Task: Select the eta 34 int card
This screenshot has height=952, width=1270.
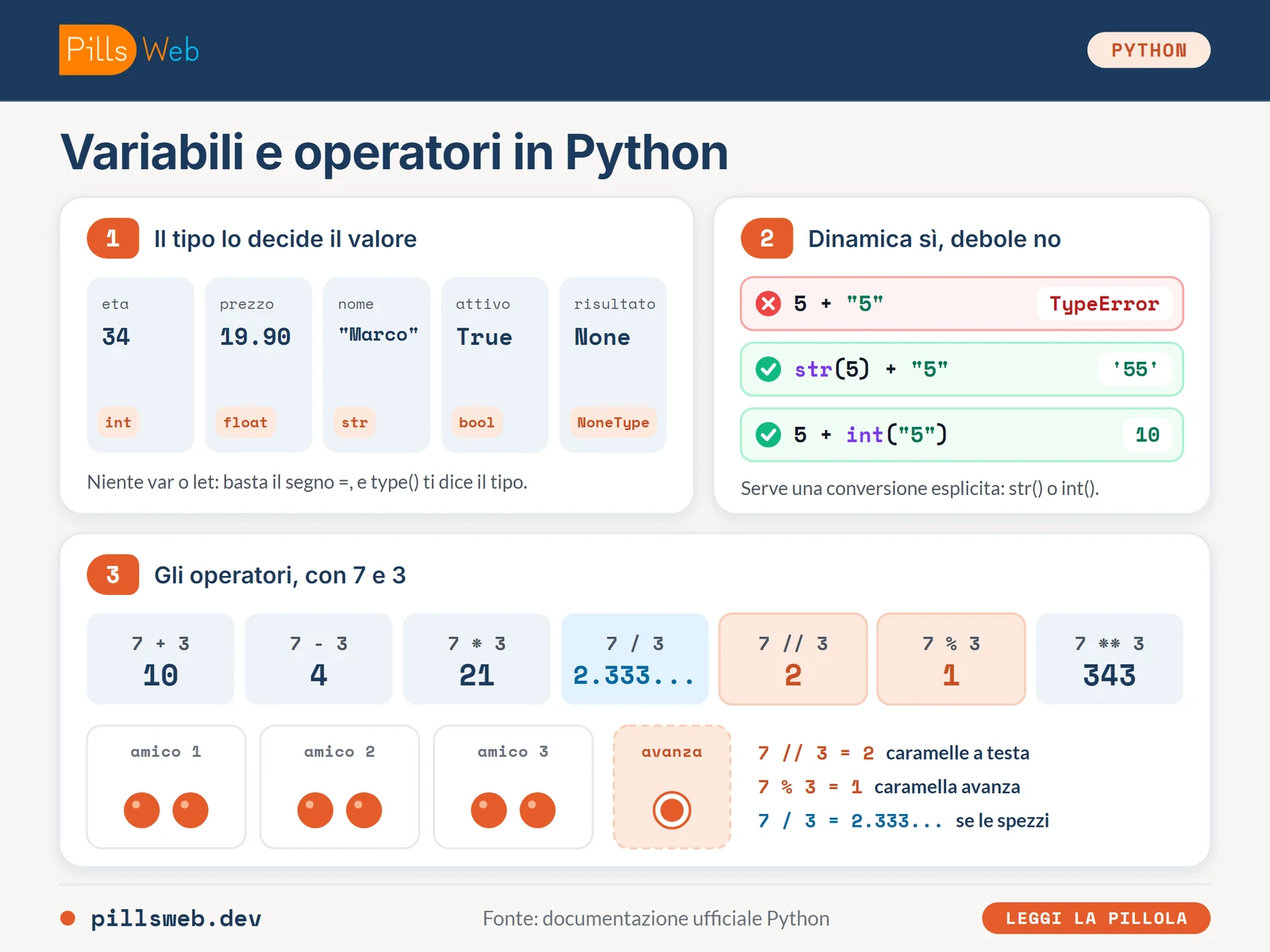Action: (140, 365)
